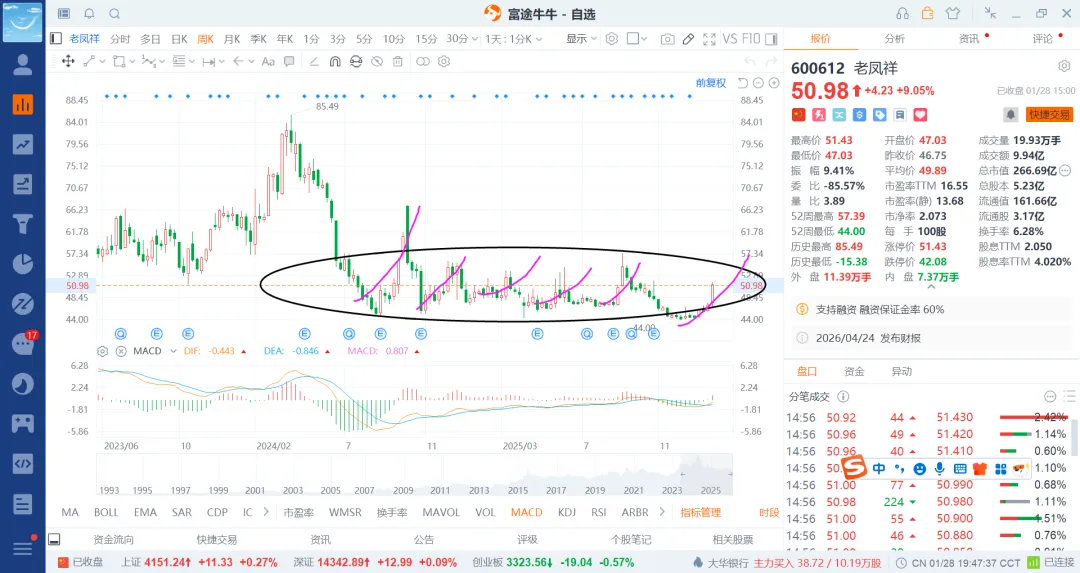Click 大华银行 ticker news item

click(787, 563)
